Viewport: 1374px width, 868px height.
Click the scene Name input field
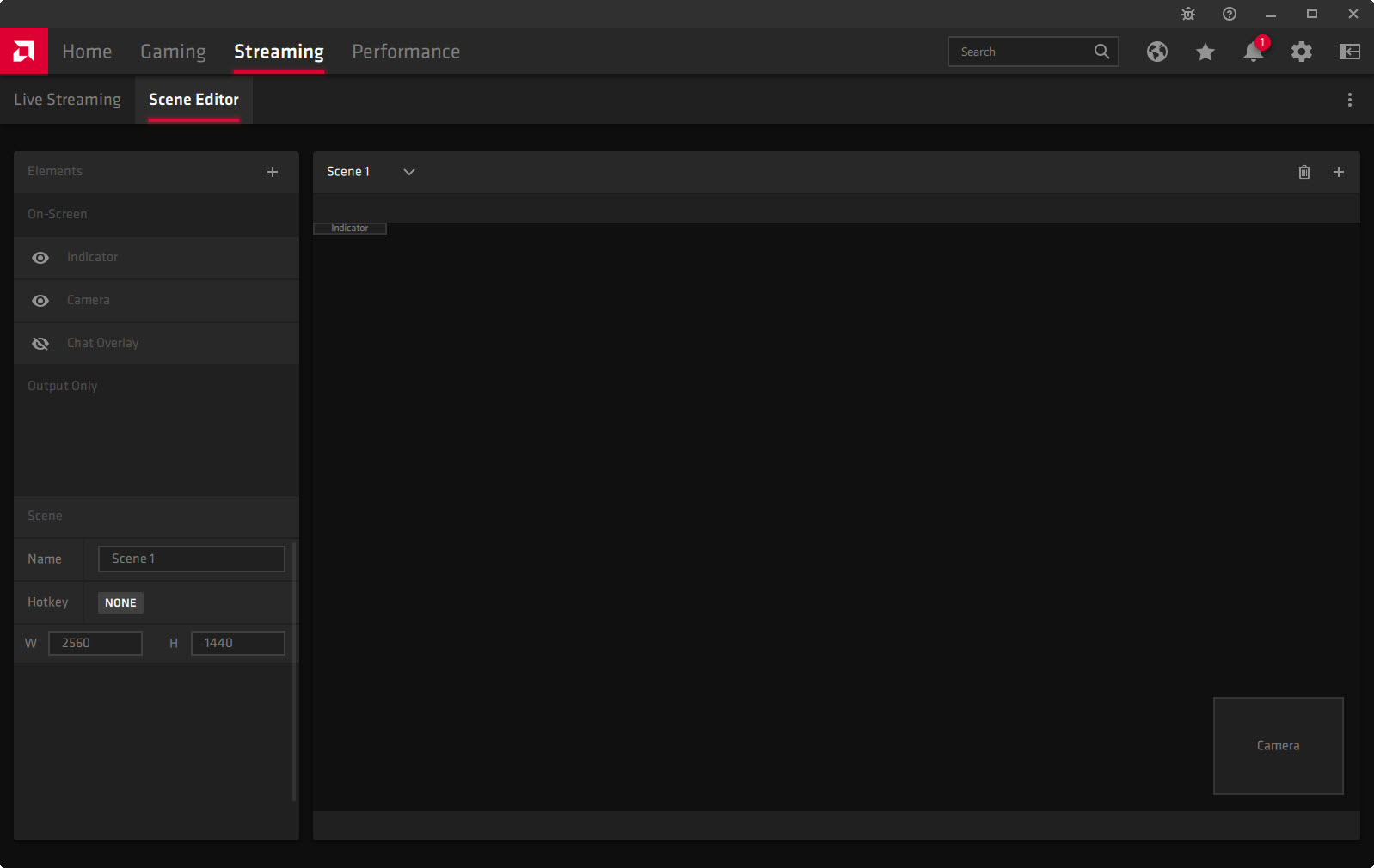click(191, 559)
